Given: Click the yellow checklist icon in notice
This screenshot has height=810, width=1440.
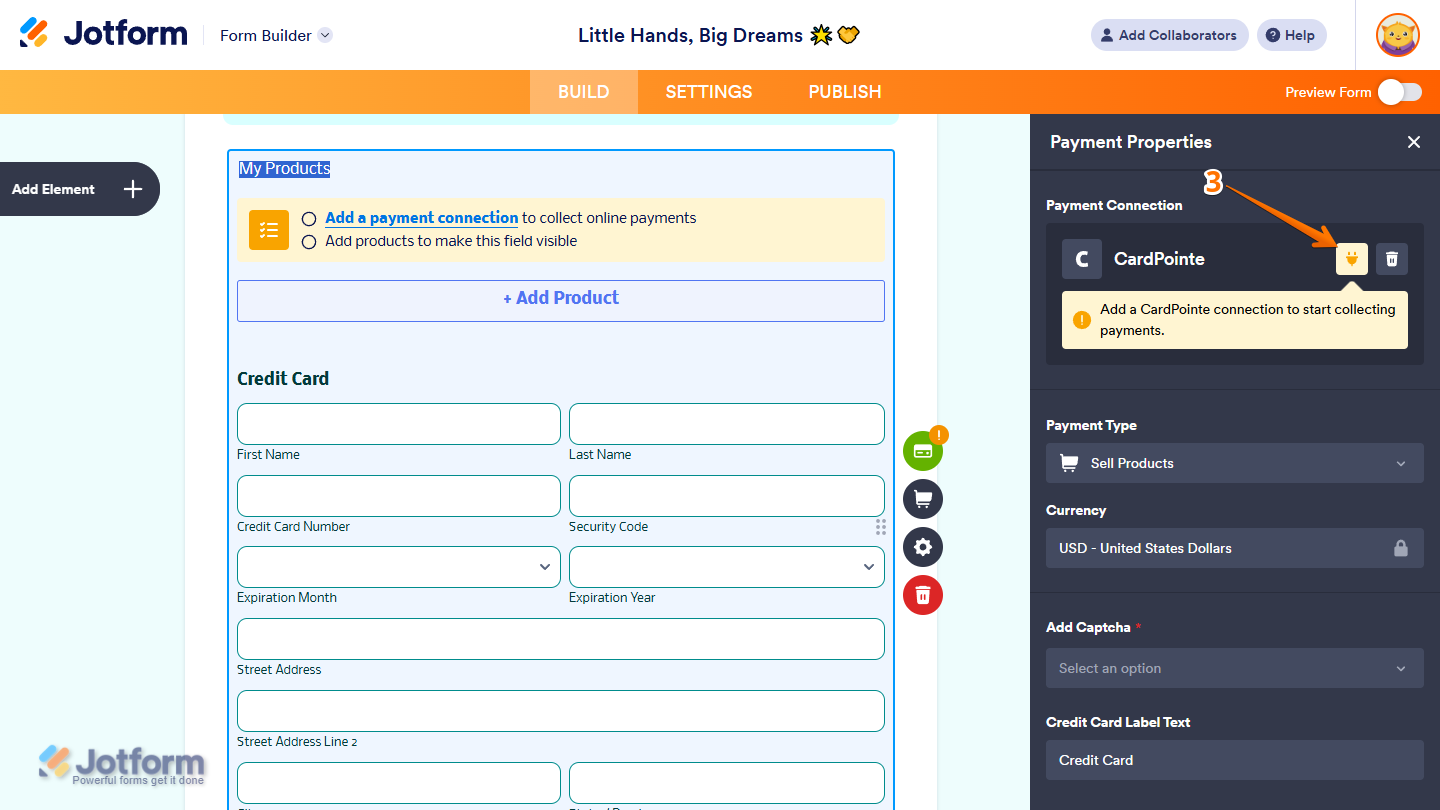Looking at the screenshot, I should pyautogui.click(x=269, y=230).
